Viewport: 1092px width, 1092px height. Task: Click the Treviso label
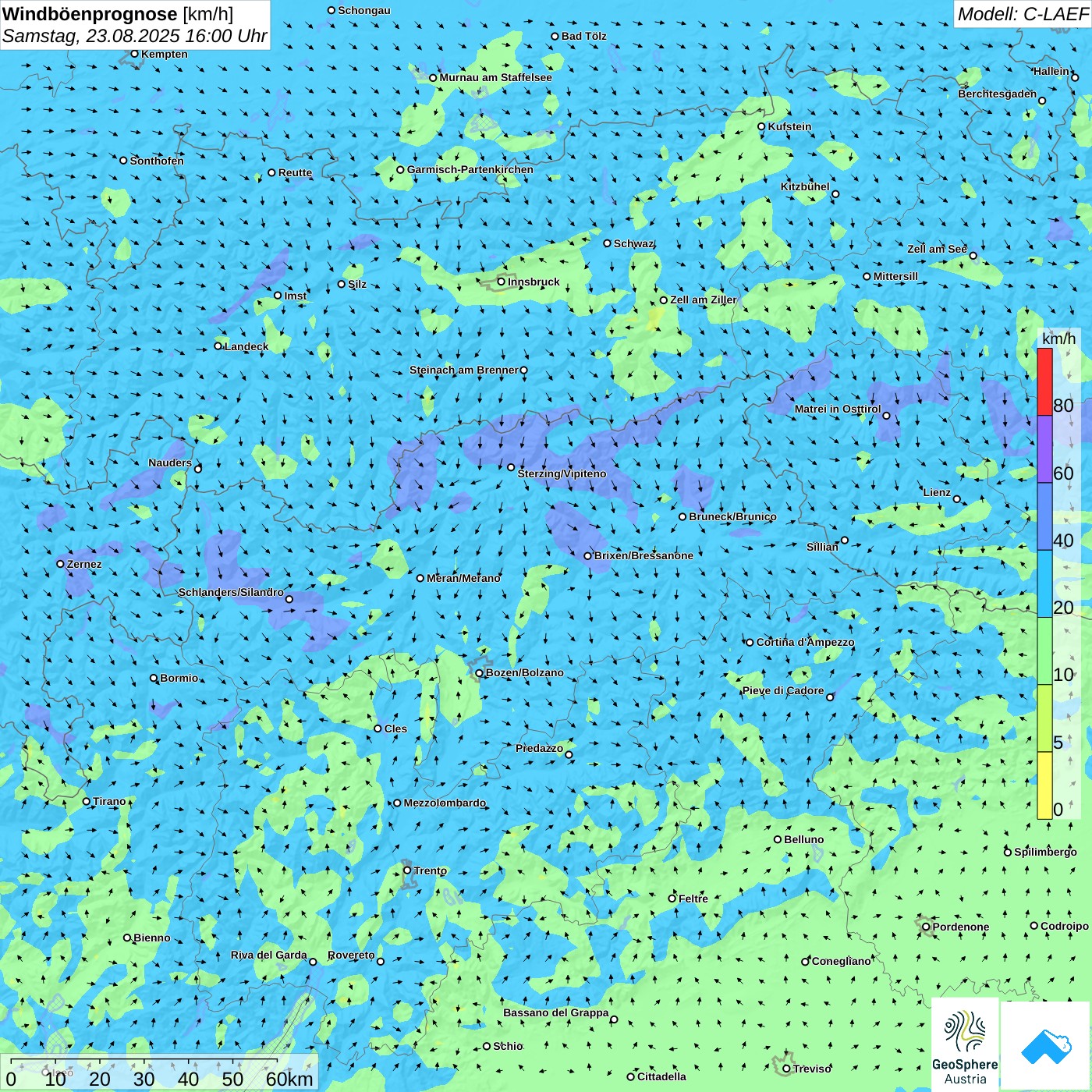(x=812, y=1069)
